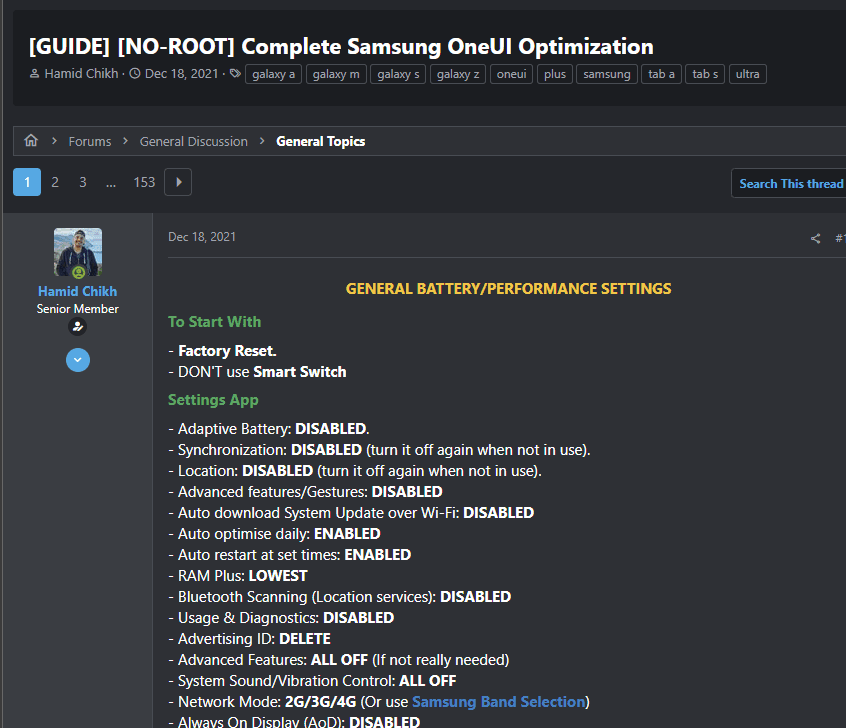Click the 'Senior Member' title text
Image resolution: width=846 pixels, height=728 pixels.
(x=78, y=309)
